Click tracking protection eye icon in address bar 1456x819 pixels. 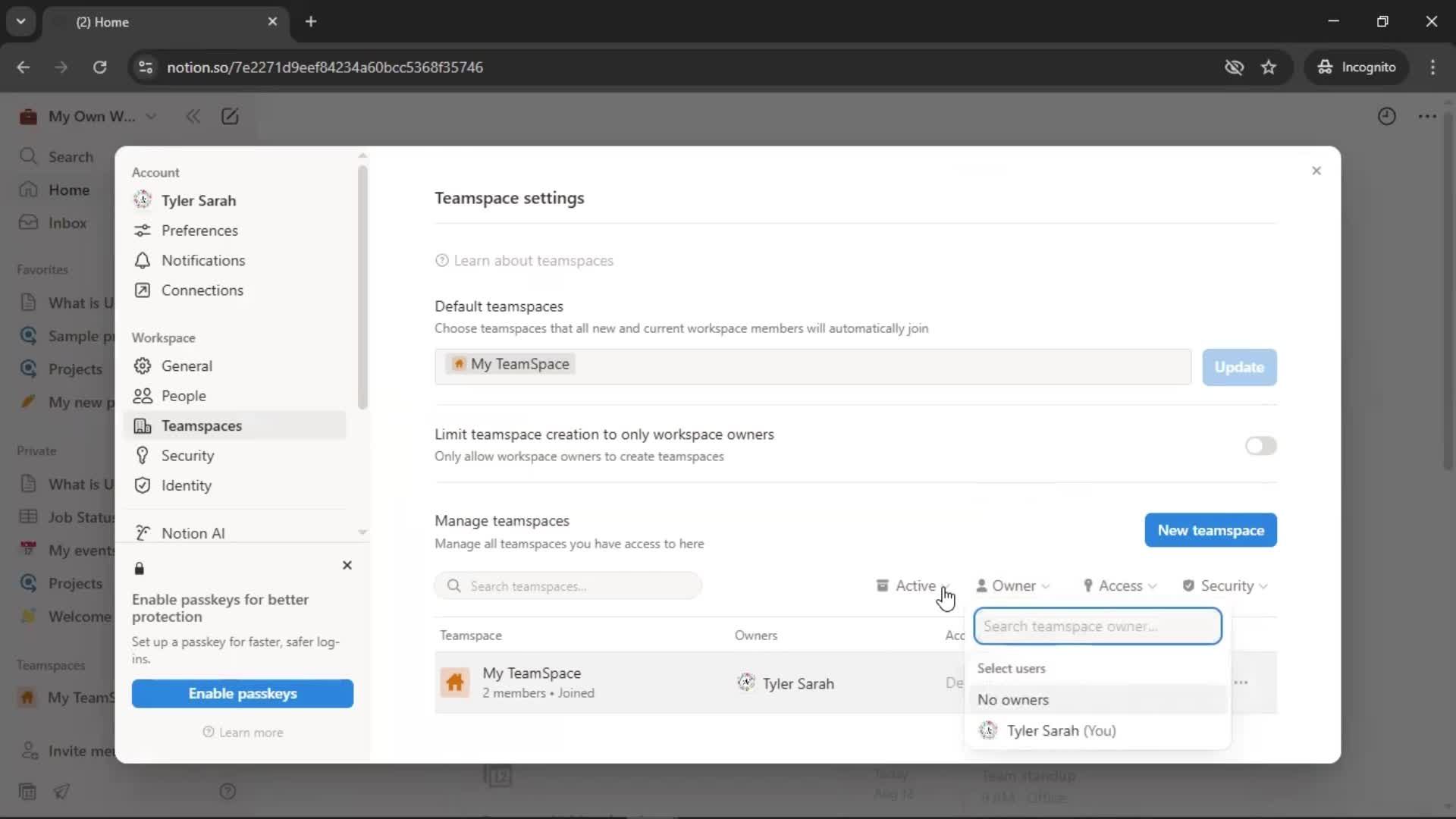1234,67
